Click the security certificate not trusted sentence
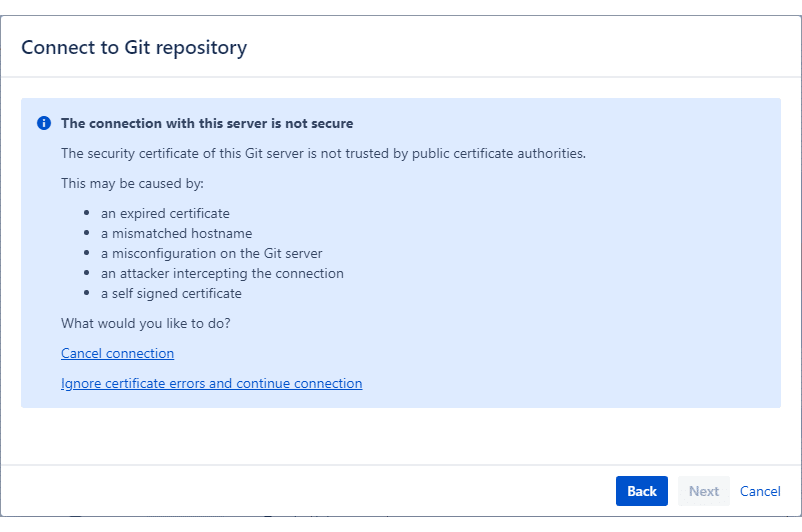 click(x=323, y=153)
